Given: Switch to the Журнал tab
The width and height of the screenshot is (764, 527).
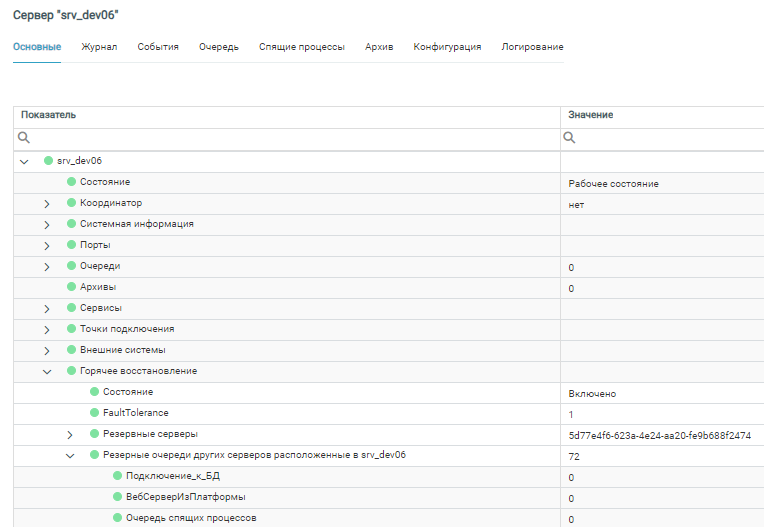Looking at the screenshot, I should pyautogui.click(x=99, y=47).
